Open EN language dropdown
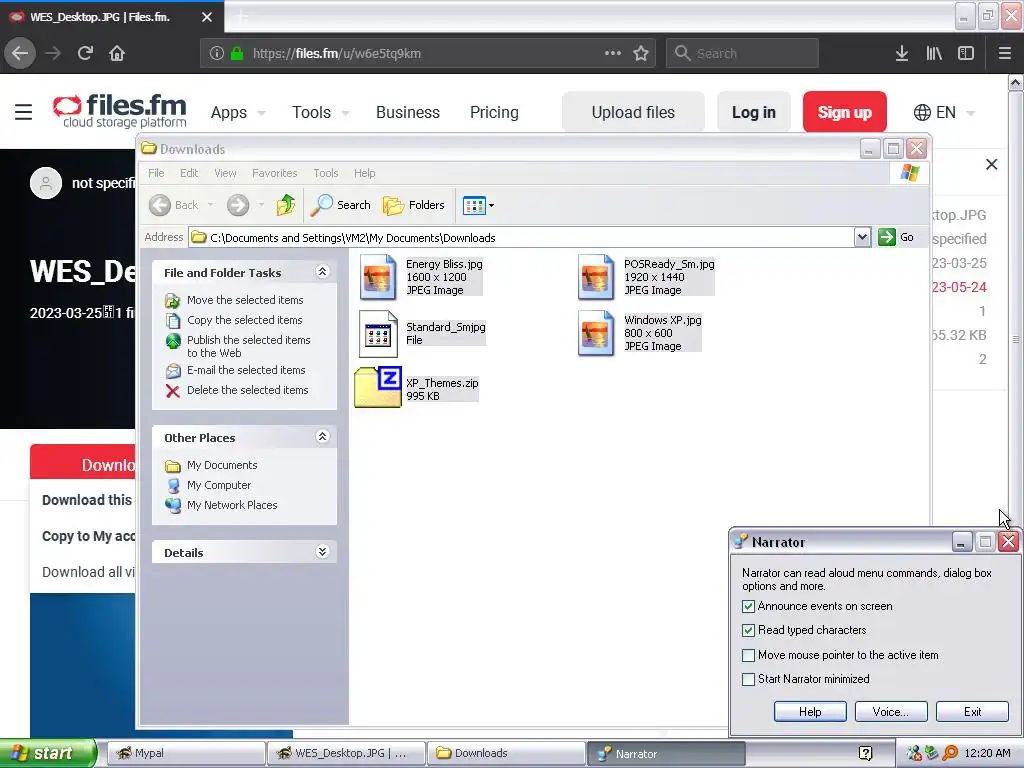The image size is (1024, 768). click(944, 112)
